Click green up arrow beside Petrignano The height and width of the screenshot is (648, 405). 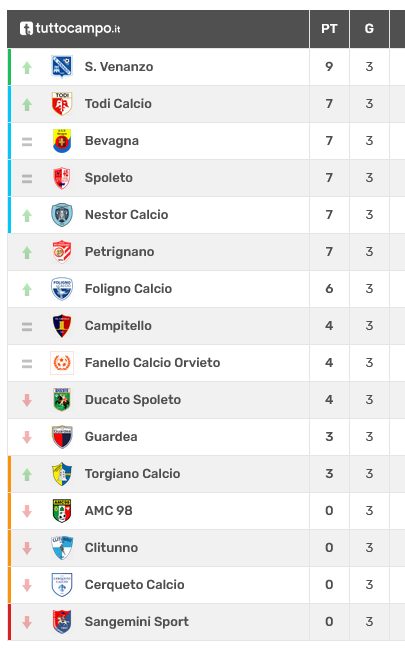tap(27, 252)
